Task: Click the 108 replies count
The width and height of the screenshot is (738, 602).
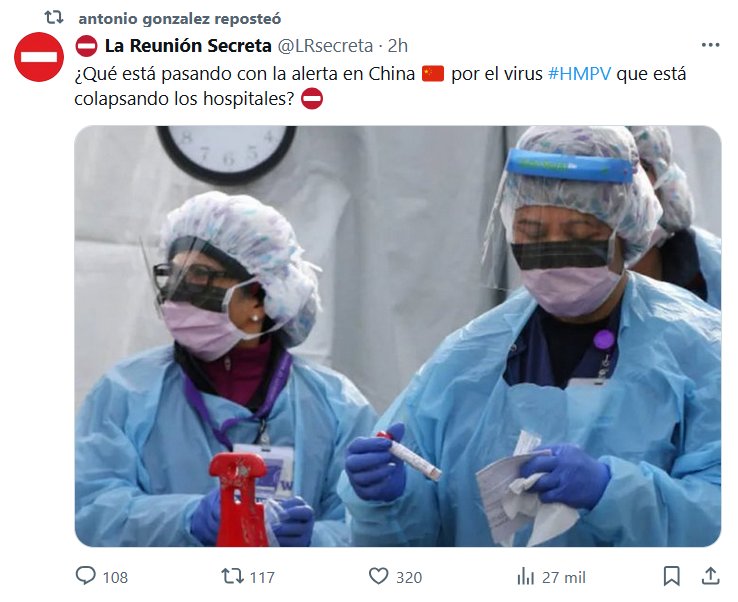Action: tap(115, 577)
